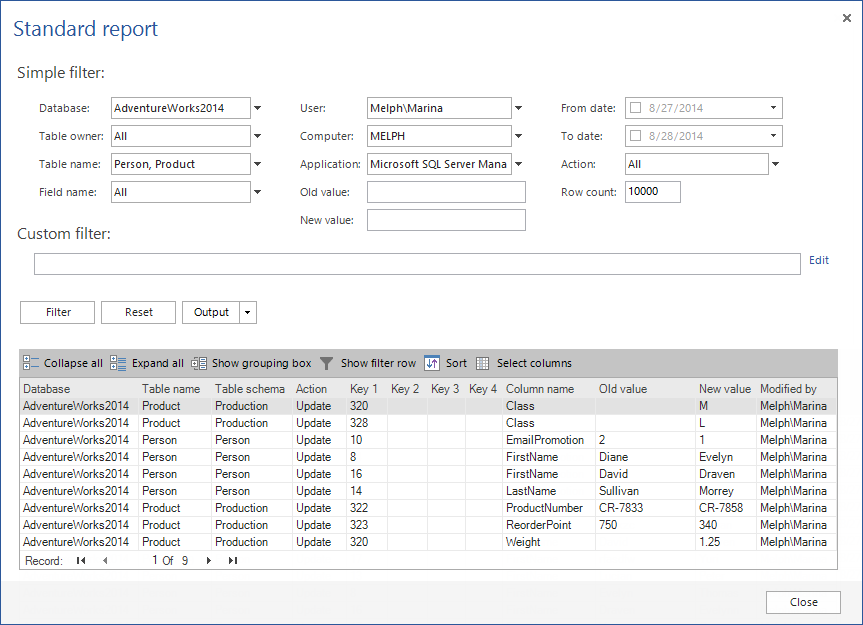Viewport: 863px width, 625px height.
Task: Select the cell showing CR-7833
Action: [645, 508]
